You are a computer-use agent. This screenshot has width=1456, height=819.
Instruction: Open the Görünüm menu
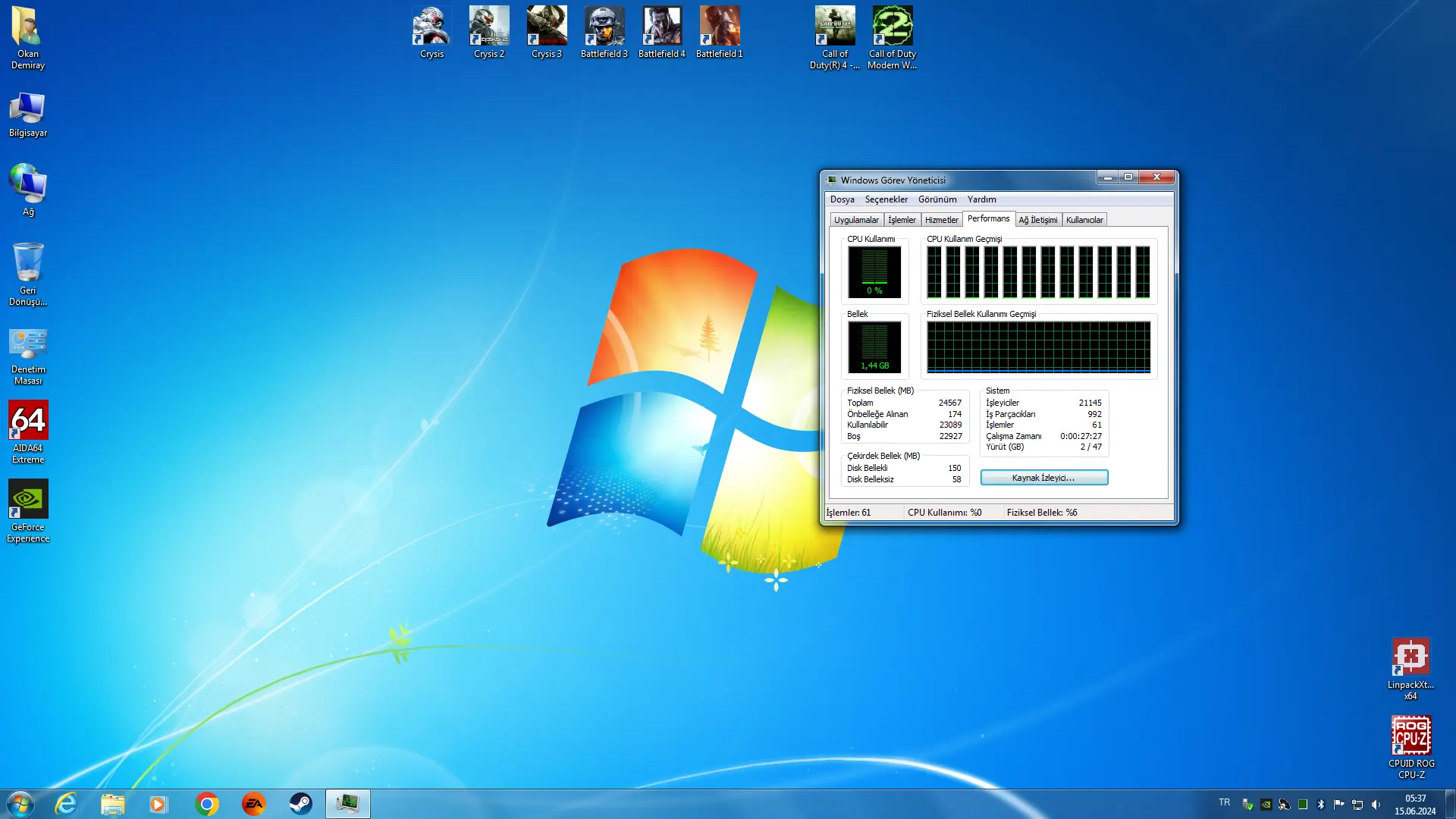click(x=937, y=199)
